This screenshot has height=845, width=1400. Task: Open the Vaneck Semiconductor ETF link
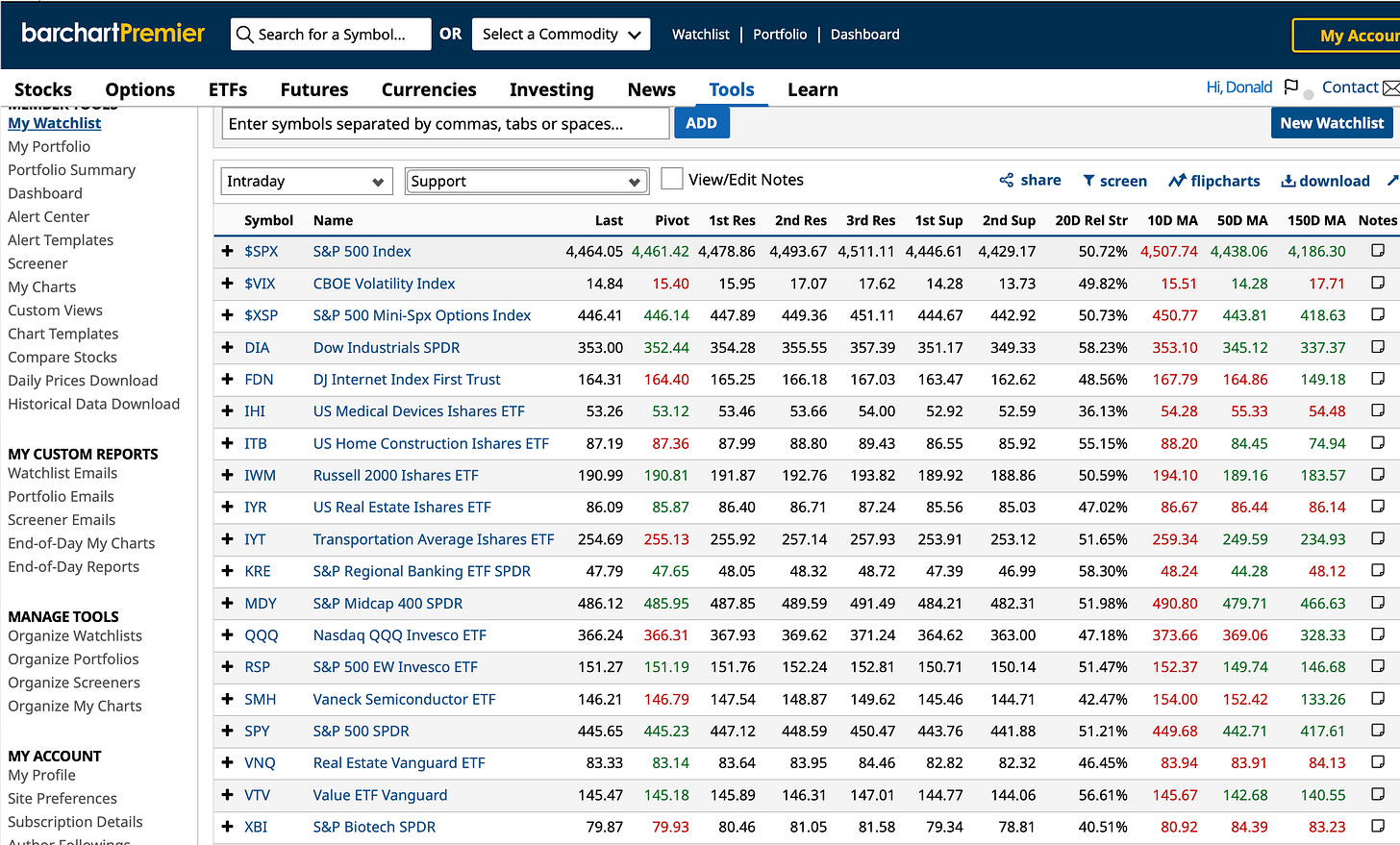coord(405,699)
